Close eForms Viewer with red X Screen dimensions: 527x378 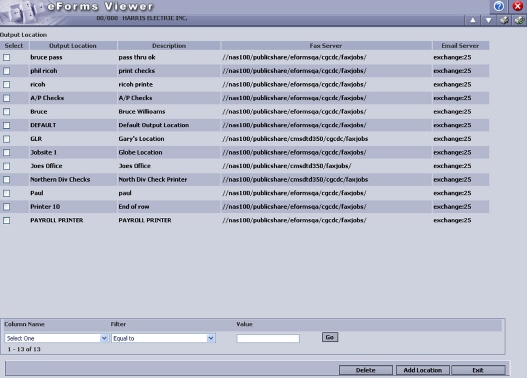coord(518,6)
